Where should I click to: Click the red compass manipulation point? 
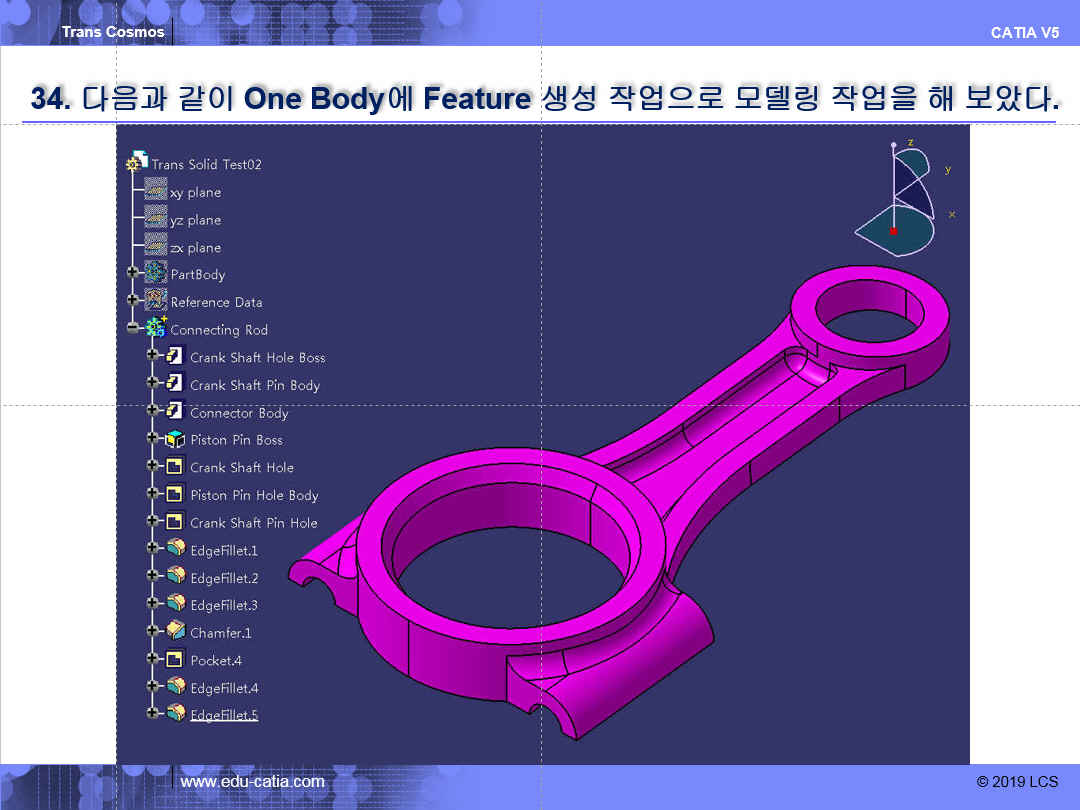pos(893,231)
